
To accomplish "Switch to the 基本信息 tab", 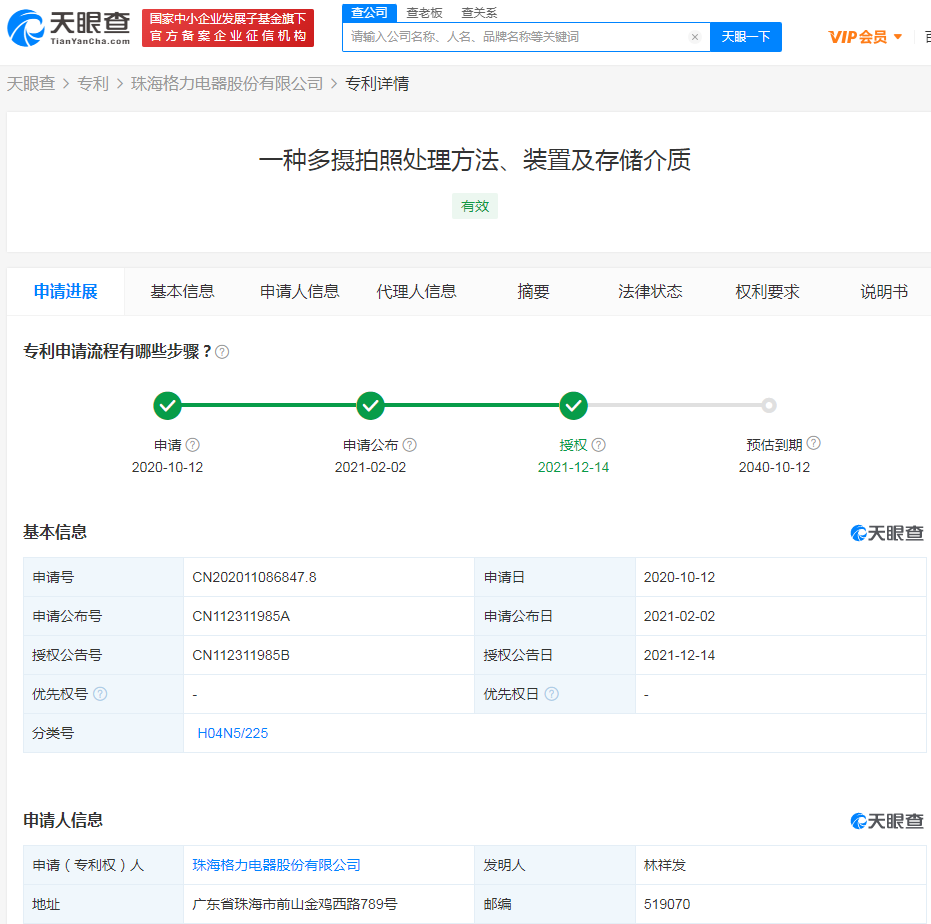I will pyautogui.click(x=182, y=292).
